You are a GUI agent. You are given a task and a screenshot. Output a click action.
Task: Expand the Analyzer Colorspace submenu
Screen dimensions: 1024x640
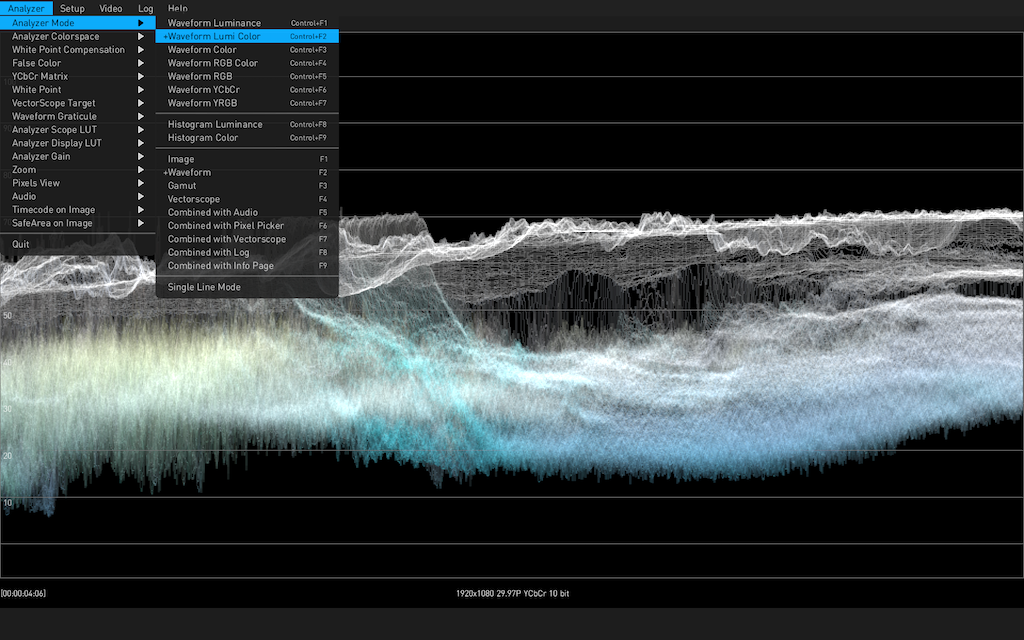(x=56, y=37)
